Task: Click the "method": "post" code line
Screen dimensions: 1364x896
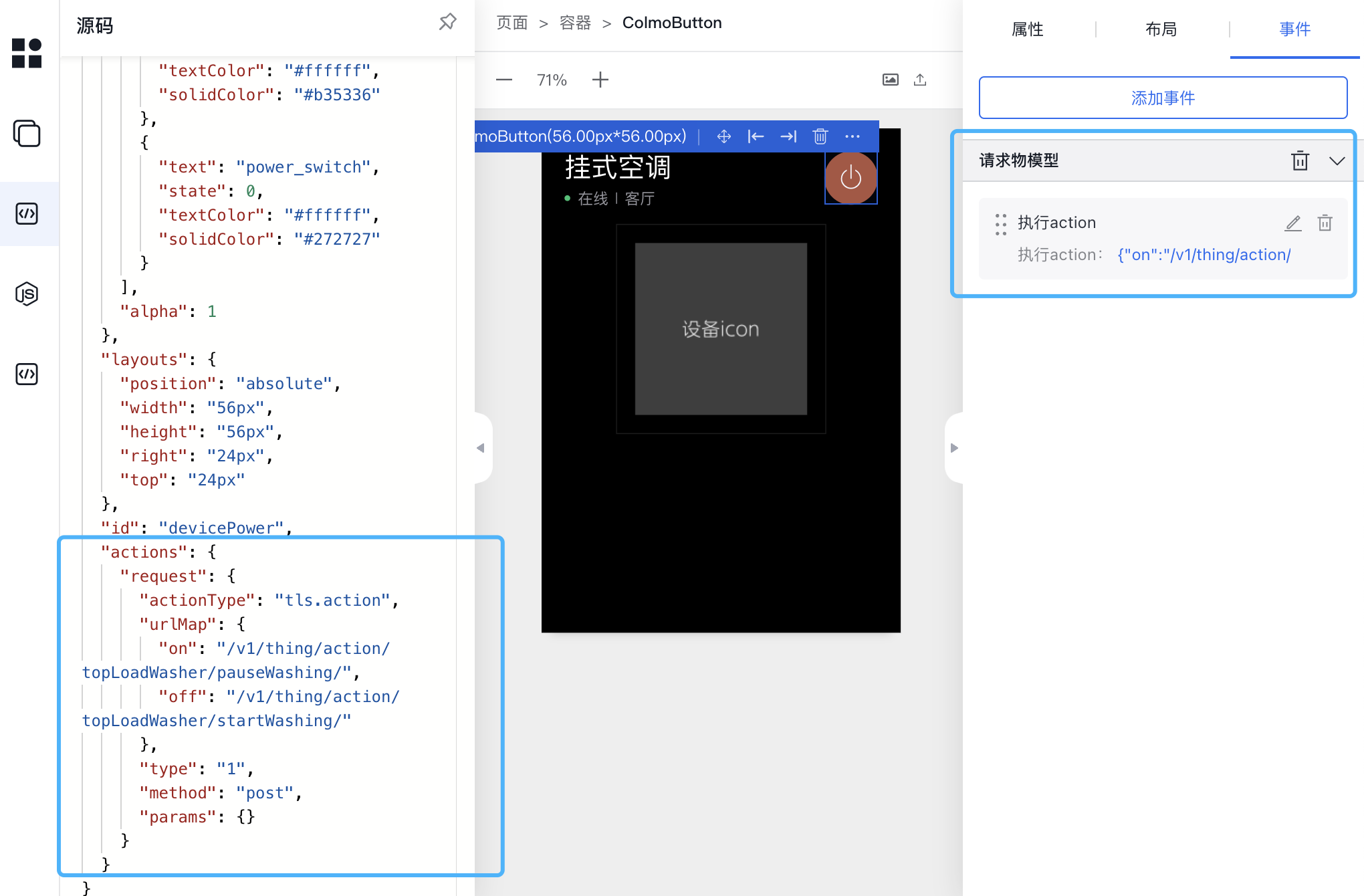Action: [x=221, y=793]
